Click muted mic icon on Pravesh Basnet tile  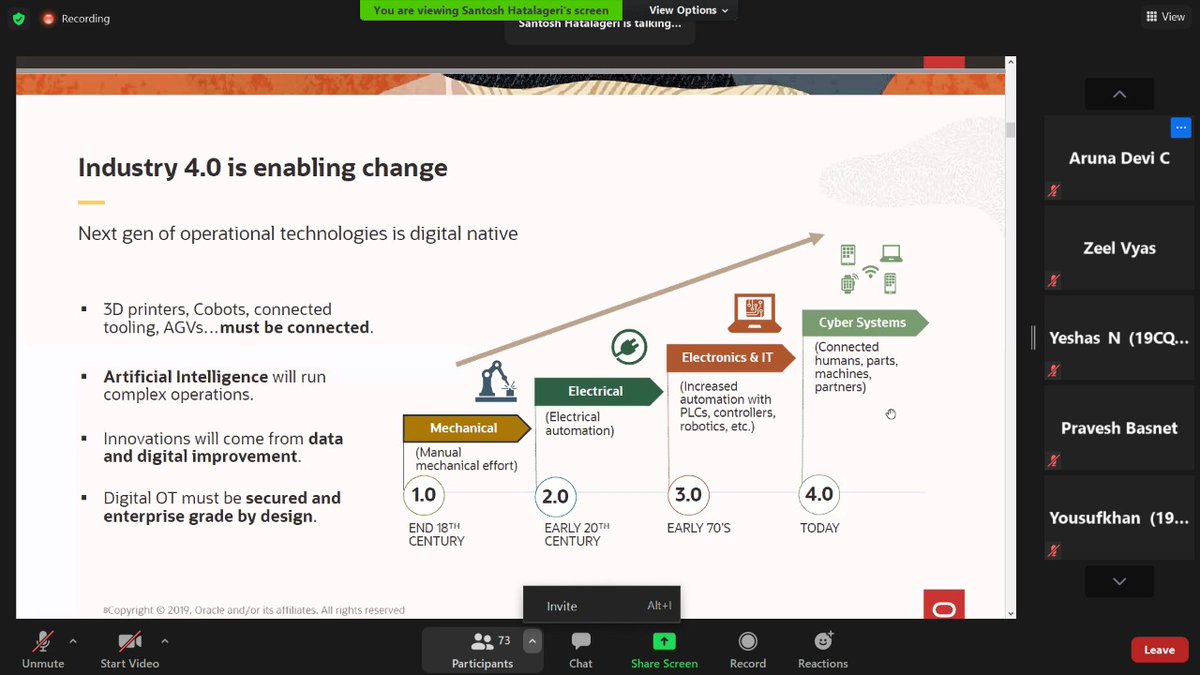(1054, 460)
